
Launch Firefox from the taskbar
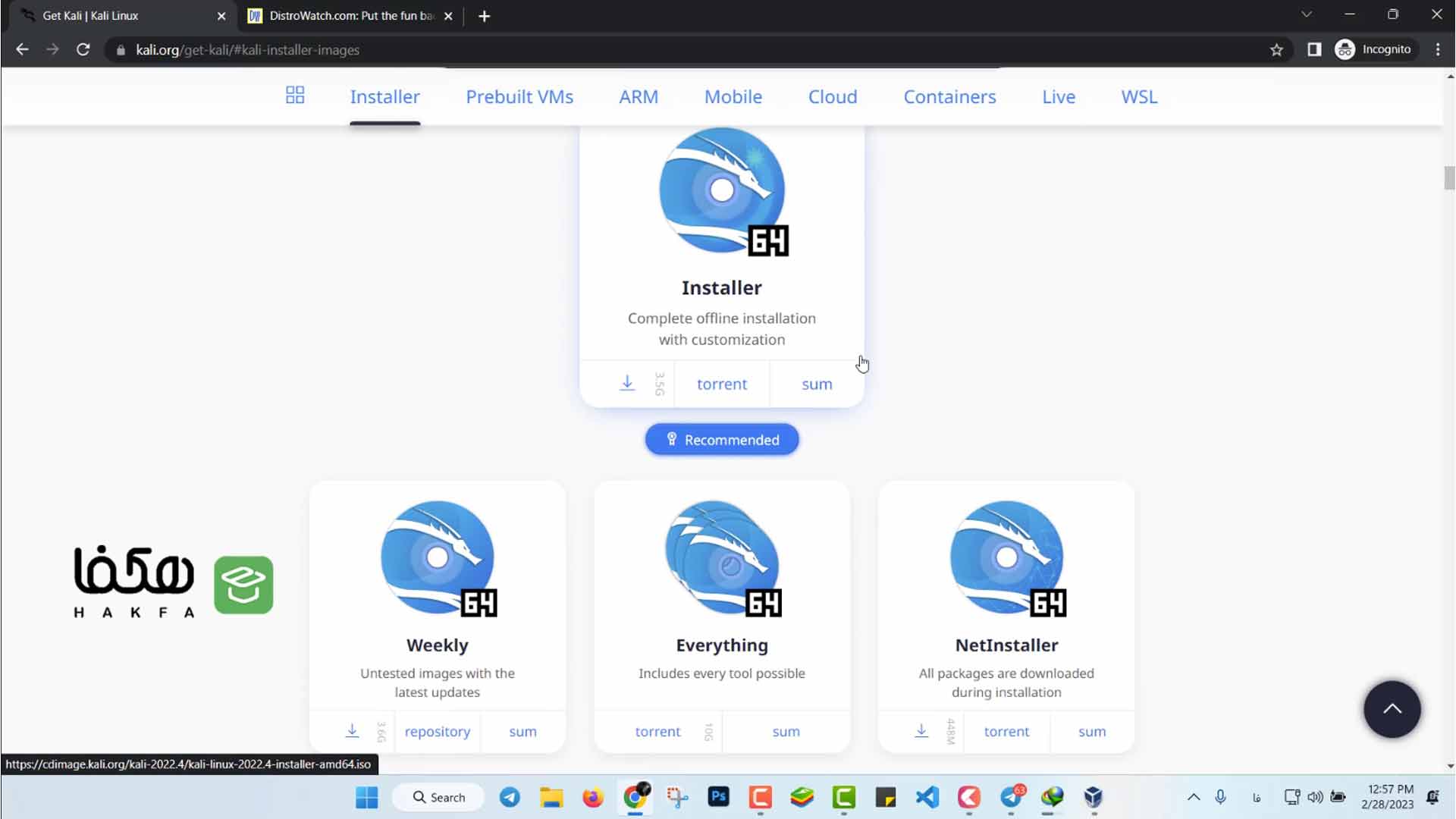593,797
